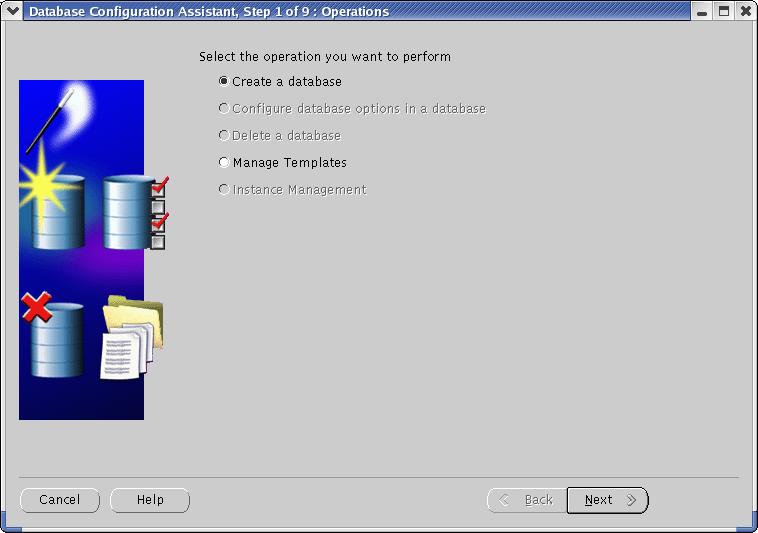Click the database with red checkmarks icon
758x533 pixels.
132,212
